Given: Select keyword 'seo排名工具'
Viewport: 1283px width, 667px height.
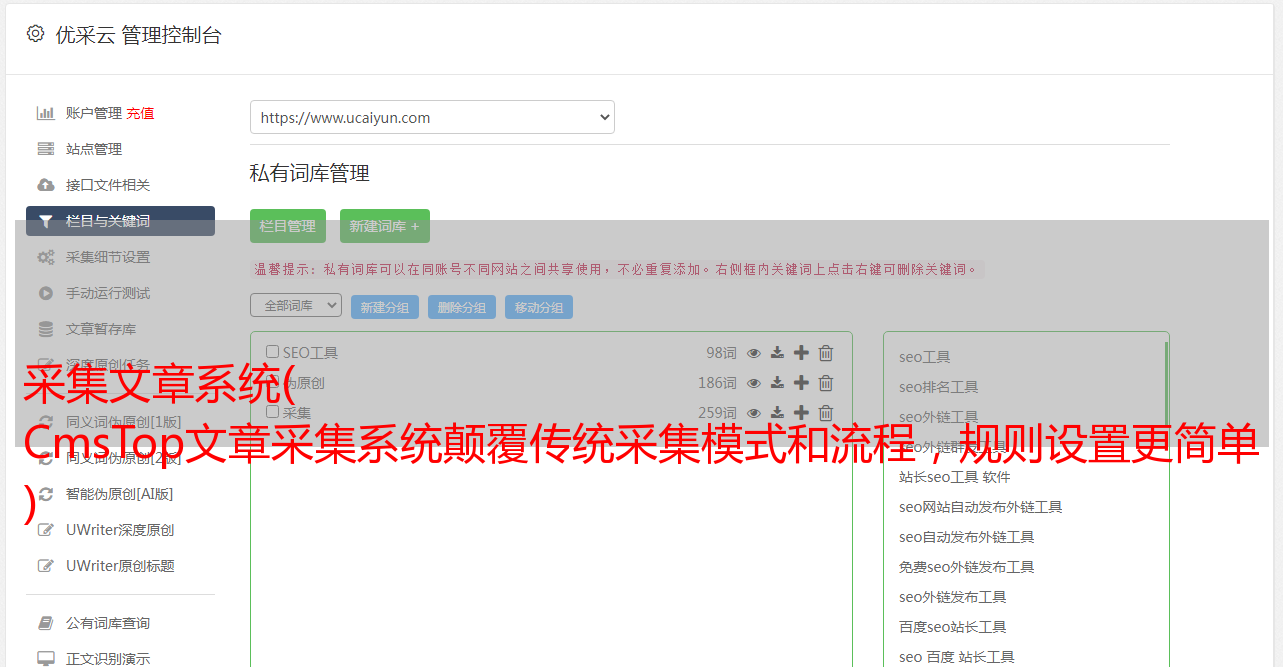Looking at the screenshot, I should coord(939,387).
